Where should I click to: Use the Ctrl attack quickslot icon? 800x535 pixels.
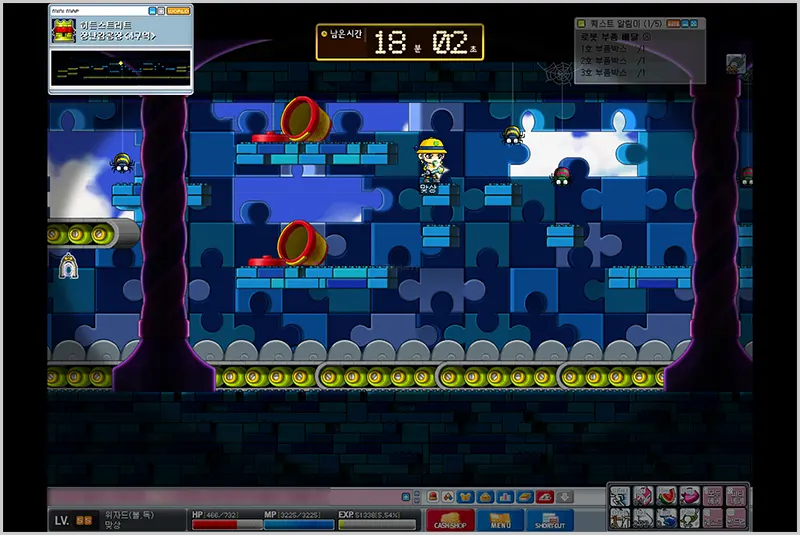tap(620, 518)
